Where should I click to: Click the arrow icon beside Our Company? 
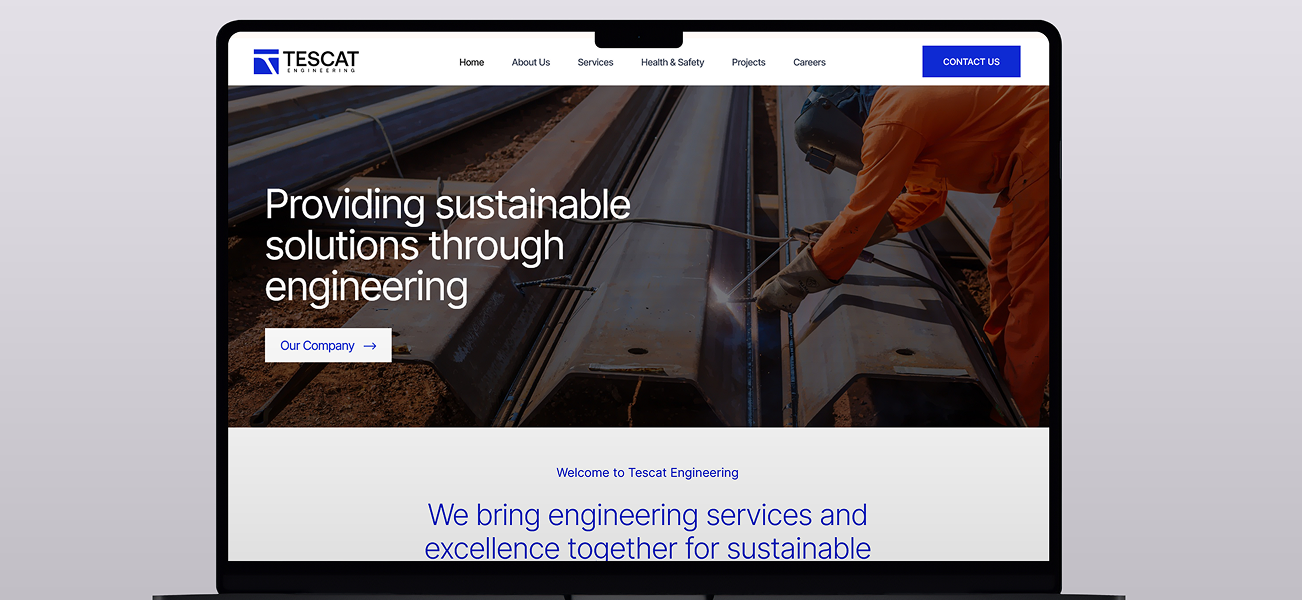click(370, 346)
